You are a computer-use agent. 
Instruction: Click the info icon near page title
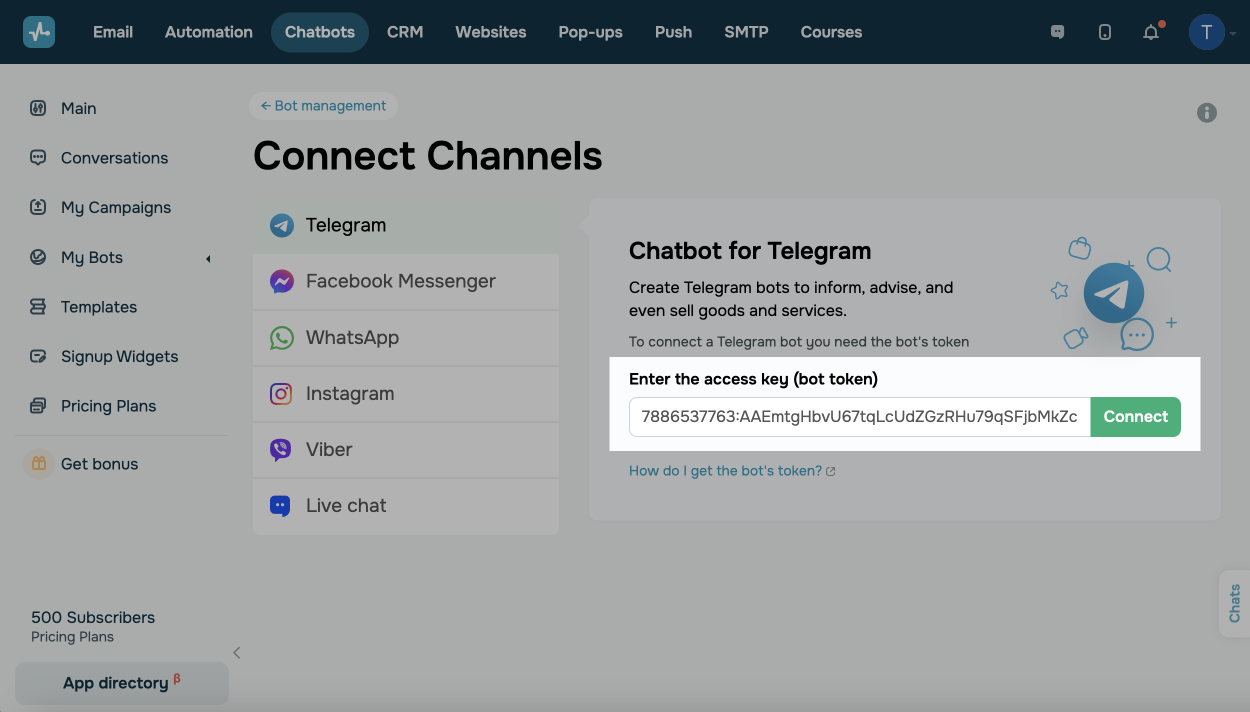(1207, 113)
